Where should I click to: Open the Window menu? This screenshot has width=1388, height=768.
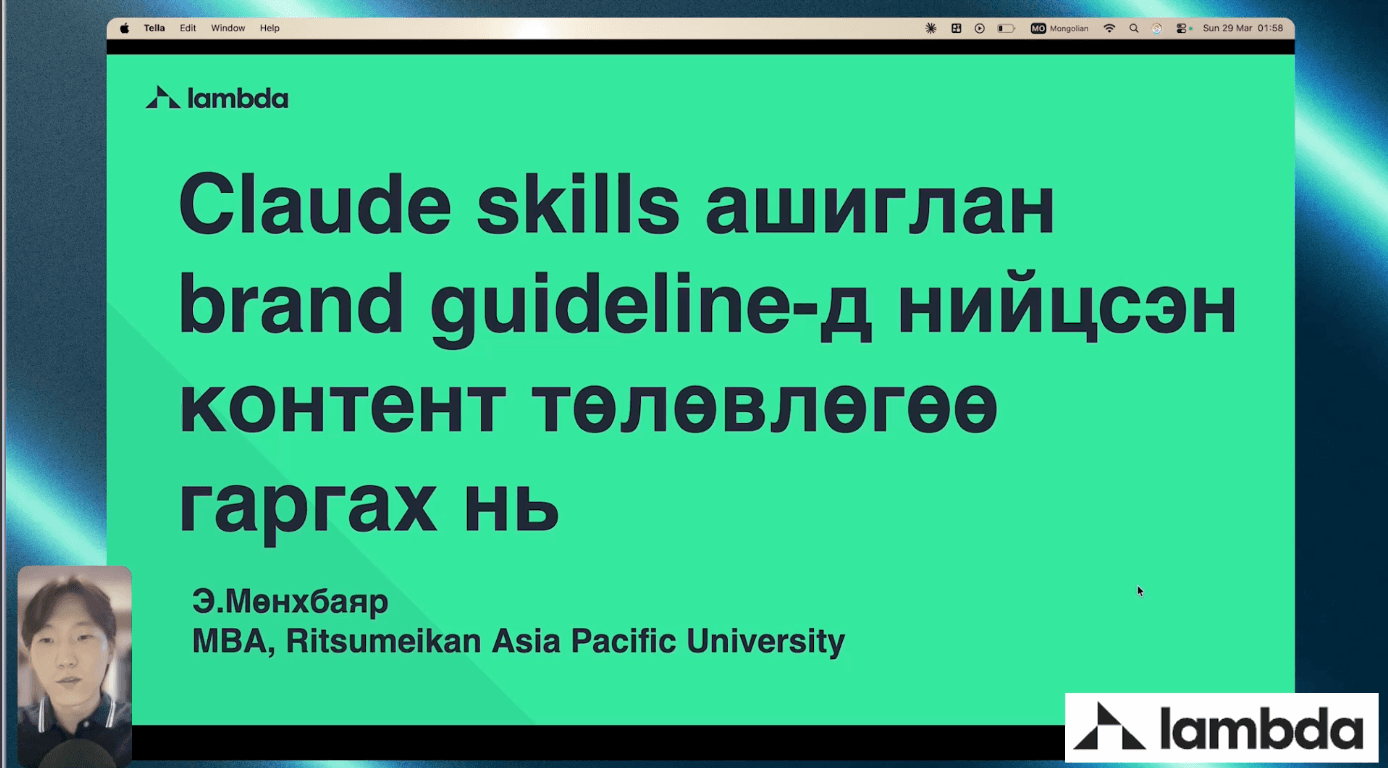click(228, 28)
